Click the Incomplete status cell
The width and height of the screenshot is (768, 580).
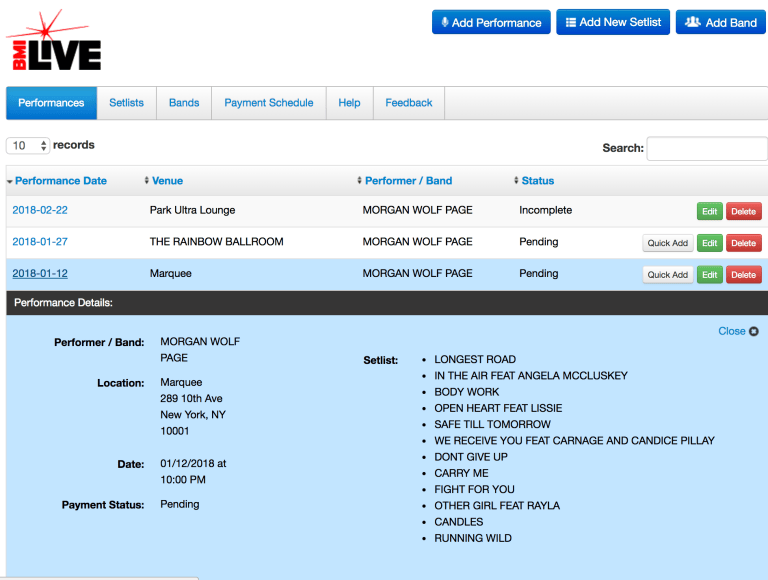546,210
